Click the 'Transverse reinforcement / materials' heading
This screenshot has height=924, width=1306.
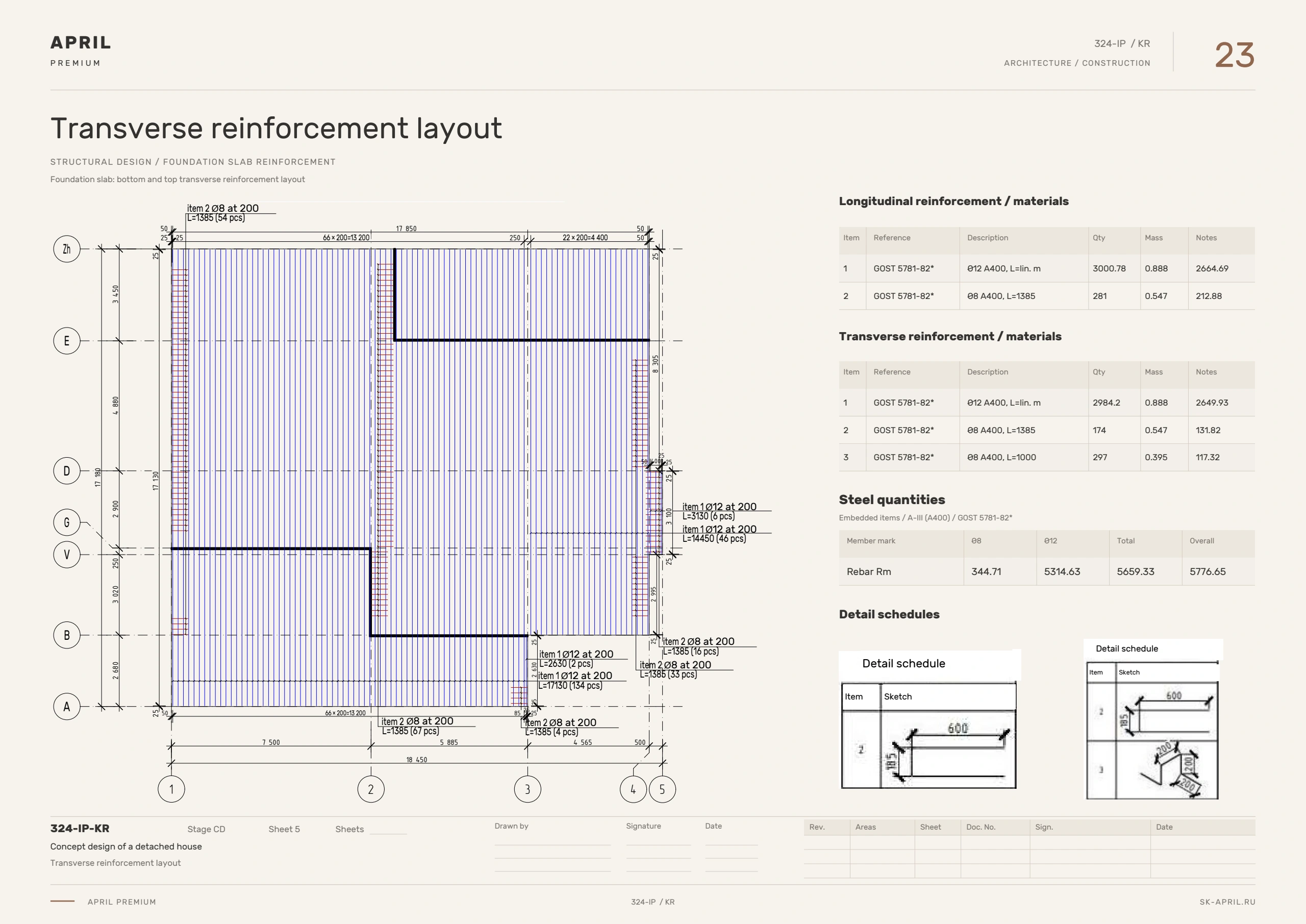tap(950, 336)
